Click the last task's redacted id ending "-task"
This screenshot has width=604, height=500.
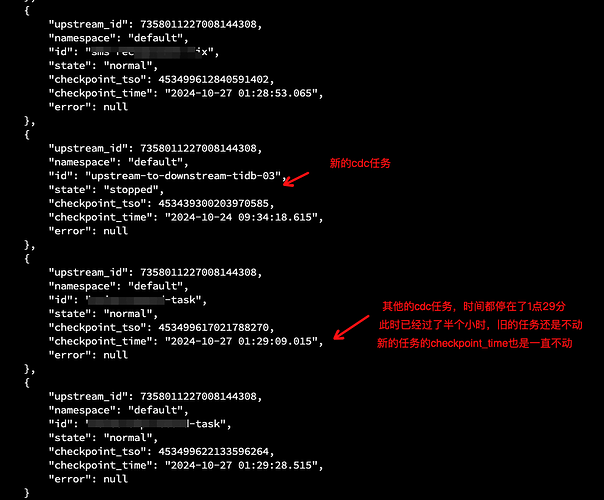point(155,424)
